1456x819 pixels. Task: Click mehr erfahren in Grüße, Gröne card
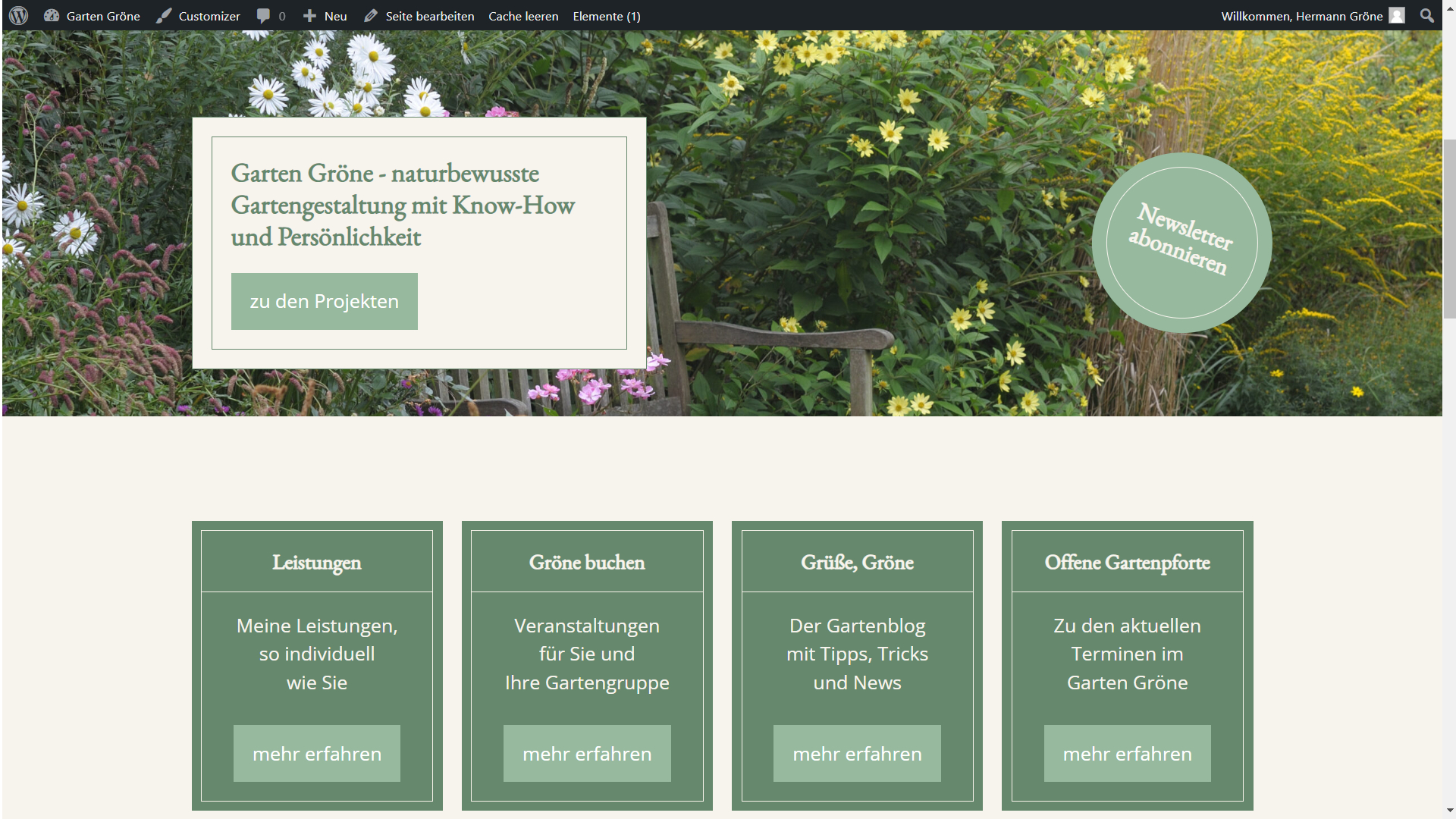857,754
